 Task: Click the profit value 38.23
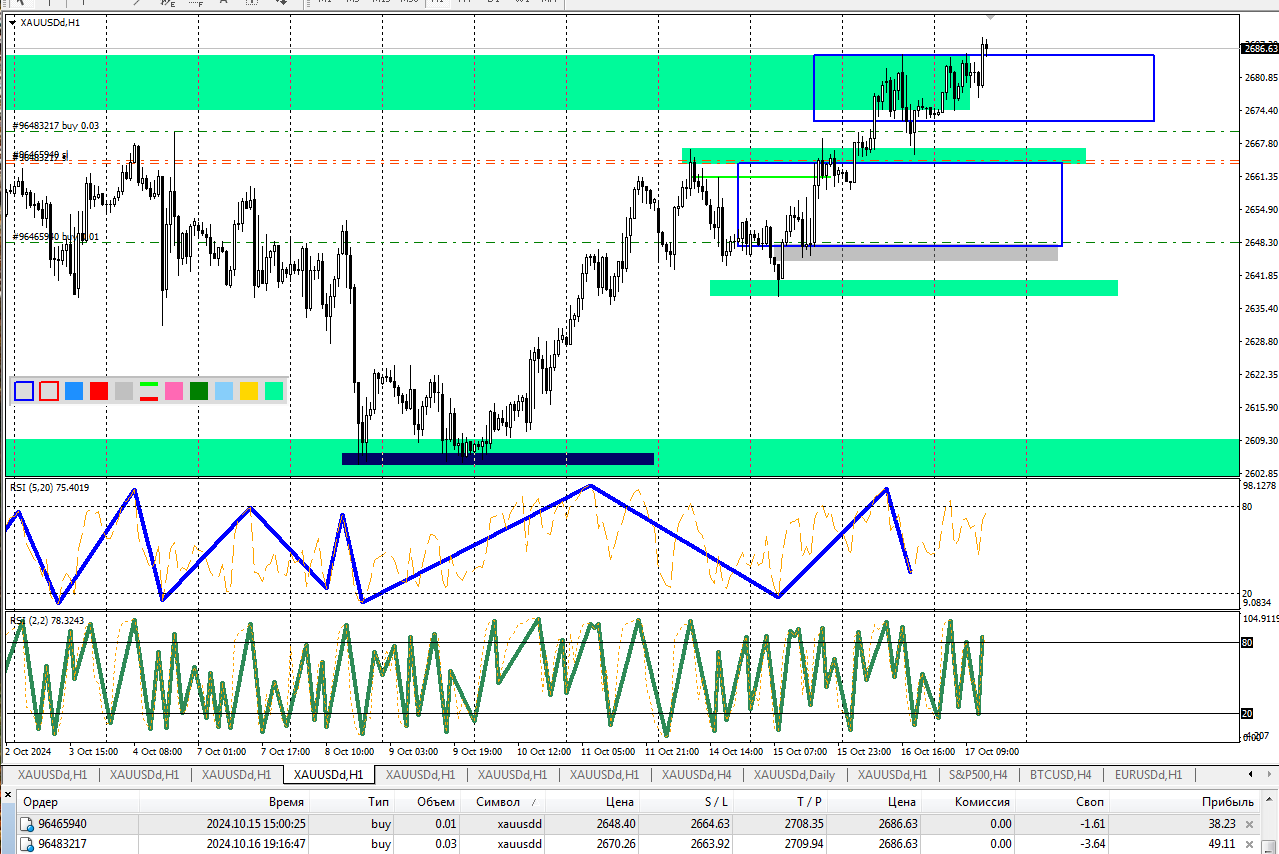pos(1222,824)
